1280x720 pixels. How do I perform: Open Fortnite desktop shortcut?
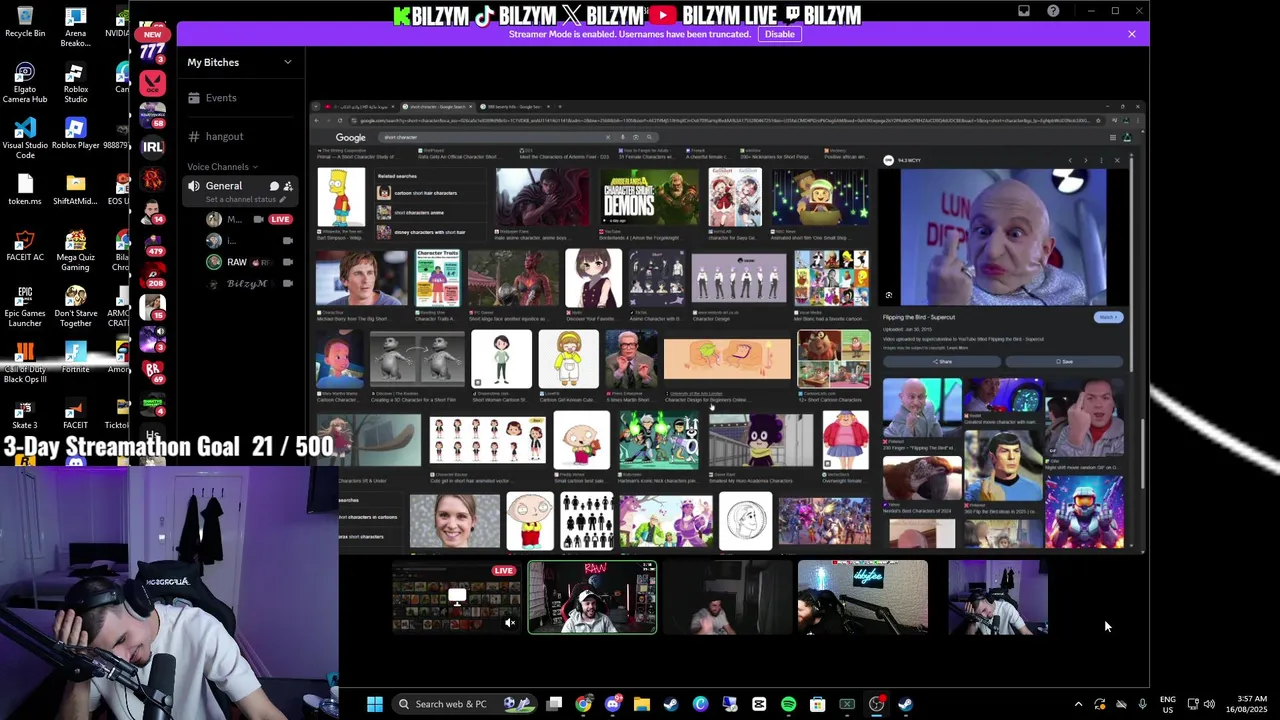pyautogui.click(x=76, y=358)
